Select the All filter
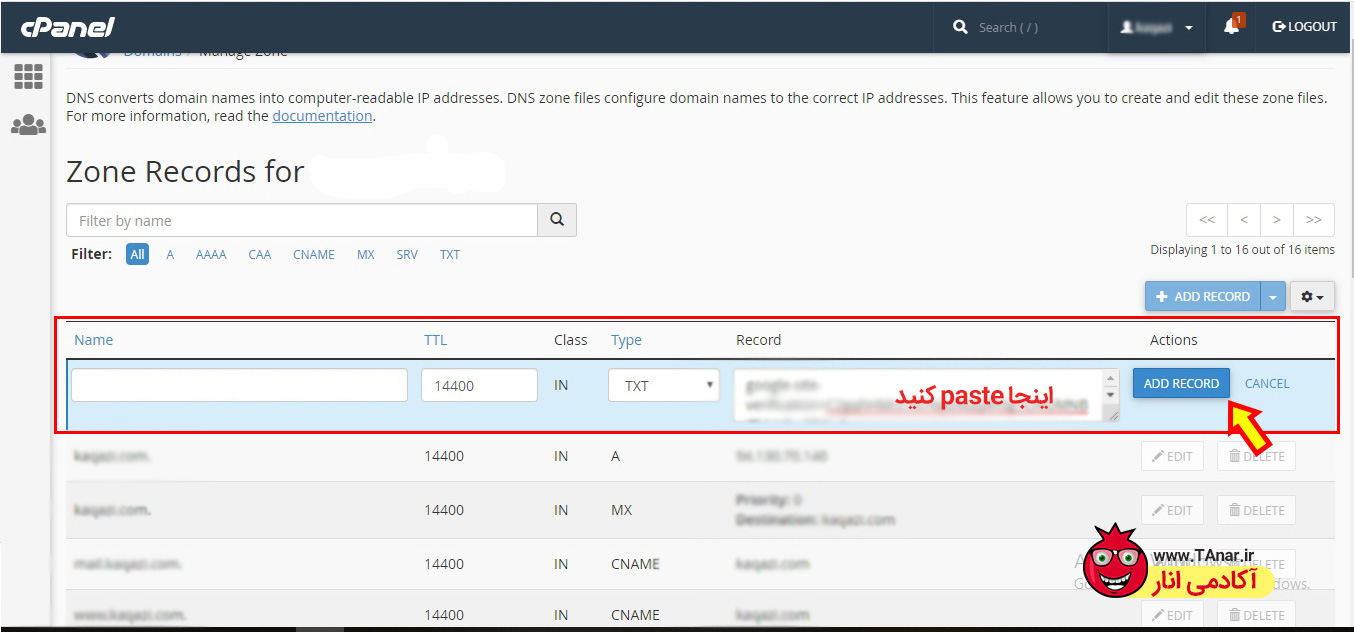The height and width of the screenshot is (632, 1354). coord(137,255)
